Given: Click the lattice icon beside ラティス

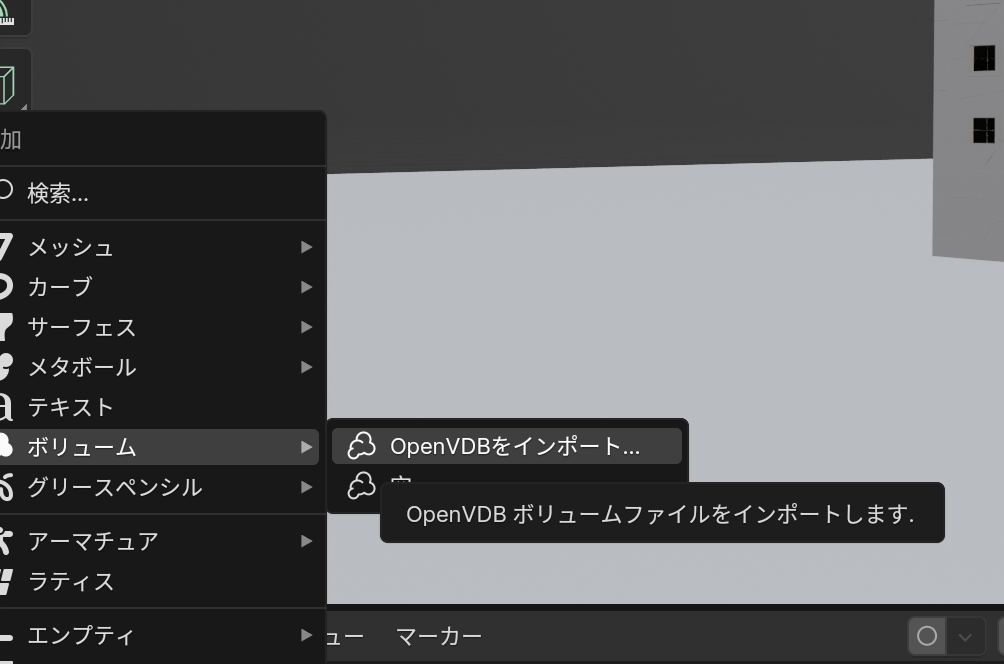Looking at the screenshot, I should 6,581.
